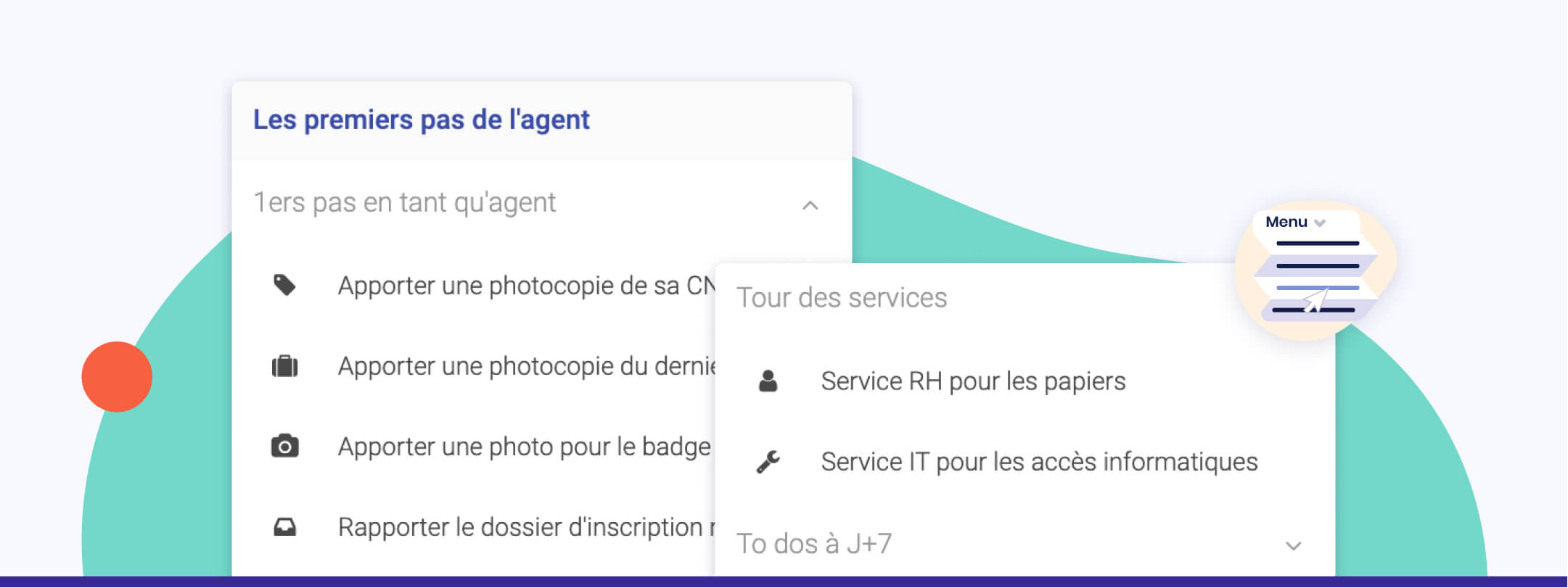Click the person icon for Service RH
Screen dimensions: 1568x588
click(x=768, y=381)
